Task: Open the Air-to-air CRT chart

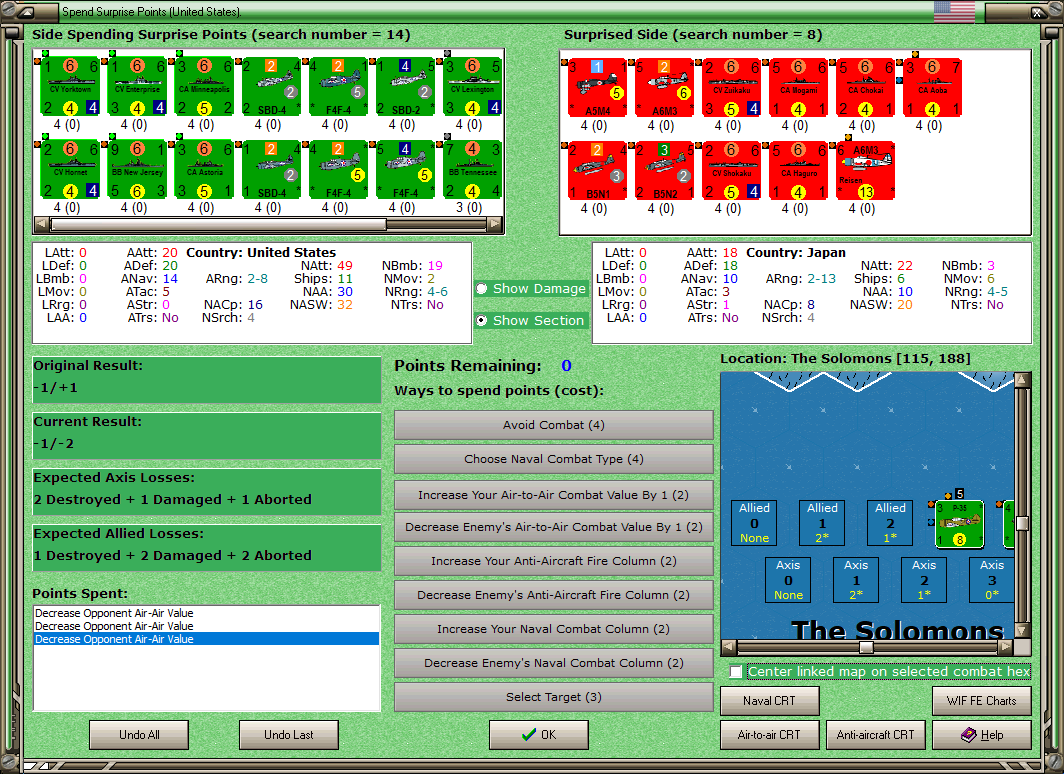Action: (770, 735)
